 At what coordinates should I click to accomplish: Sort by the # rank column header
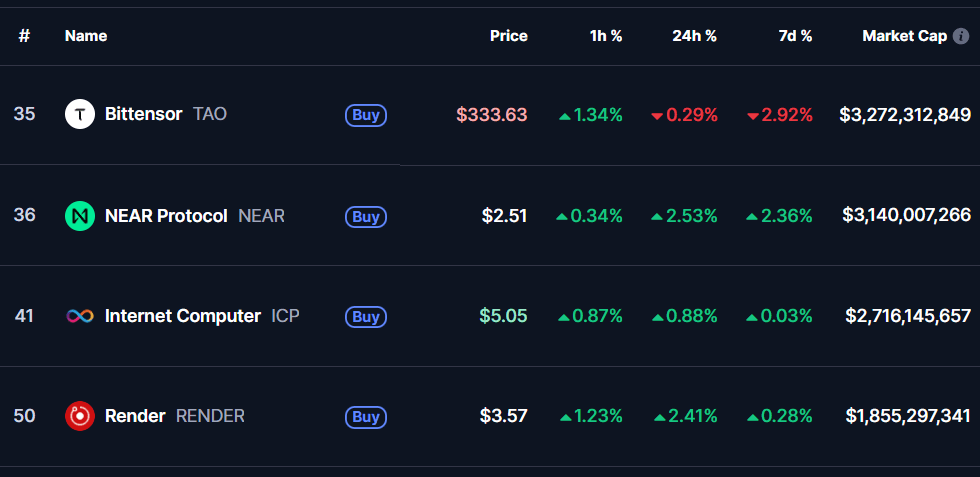coord(24,36)
